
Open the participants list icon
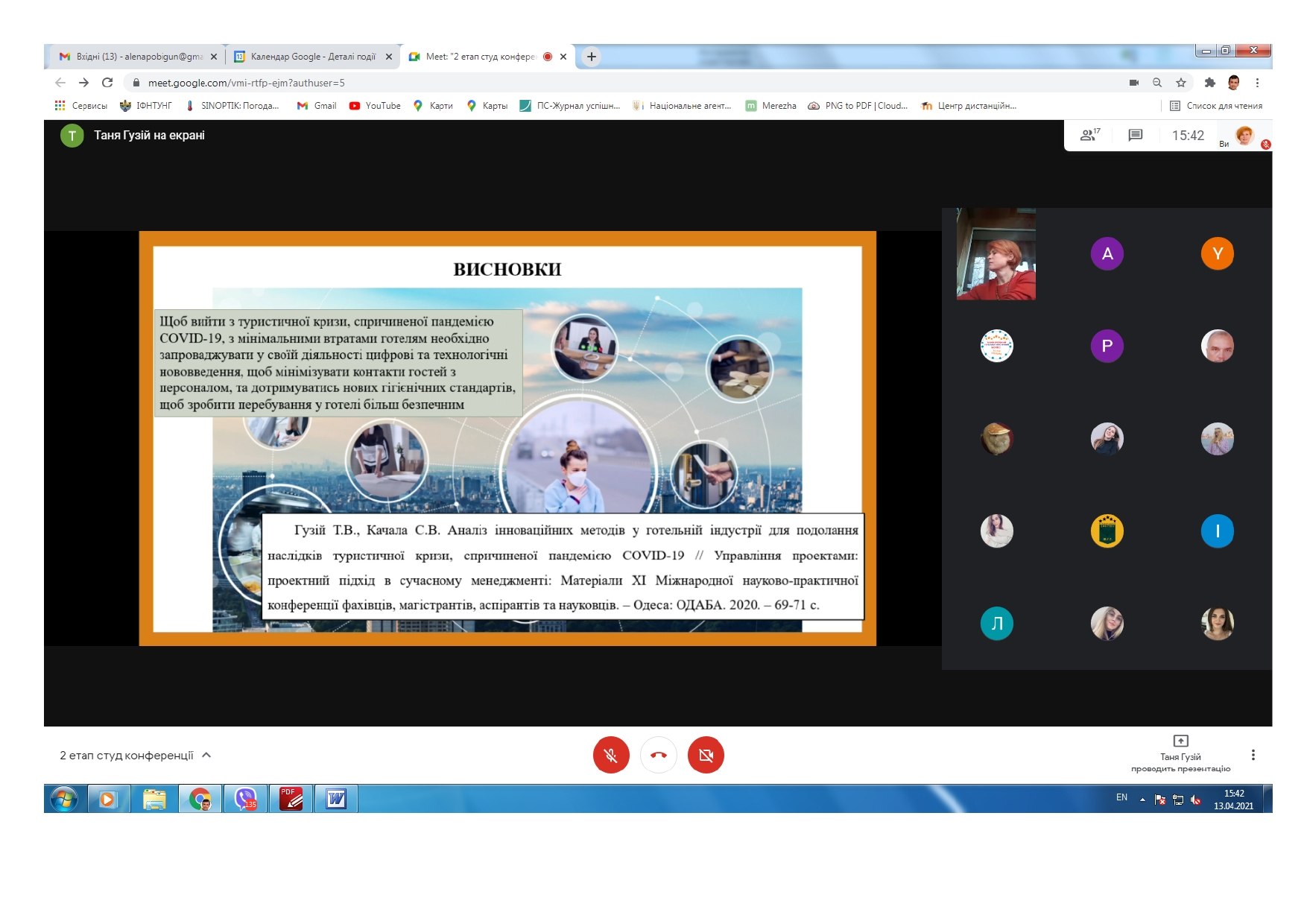[1089, 135]
